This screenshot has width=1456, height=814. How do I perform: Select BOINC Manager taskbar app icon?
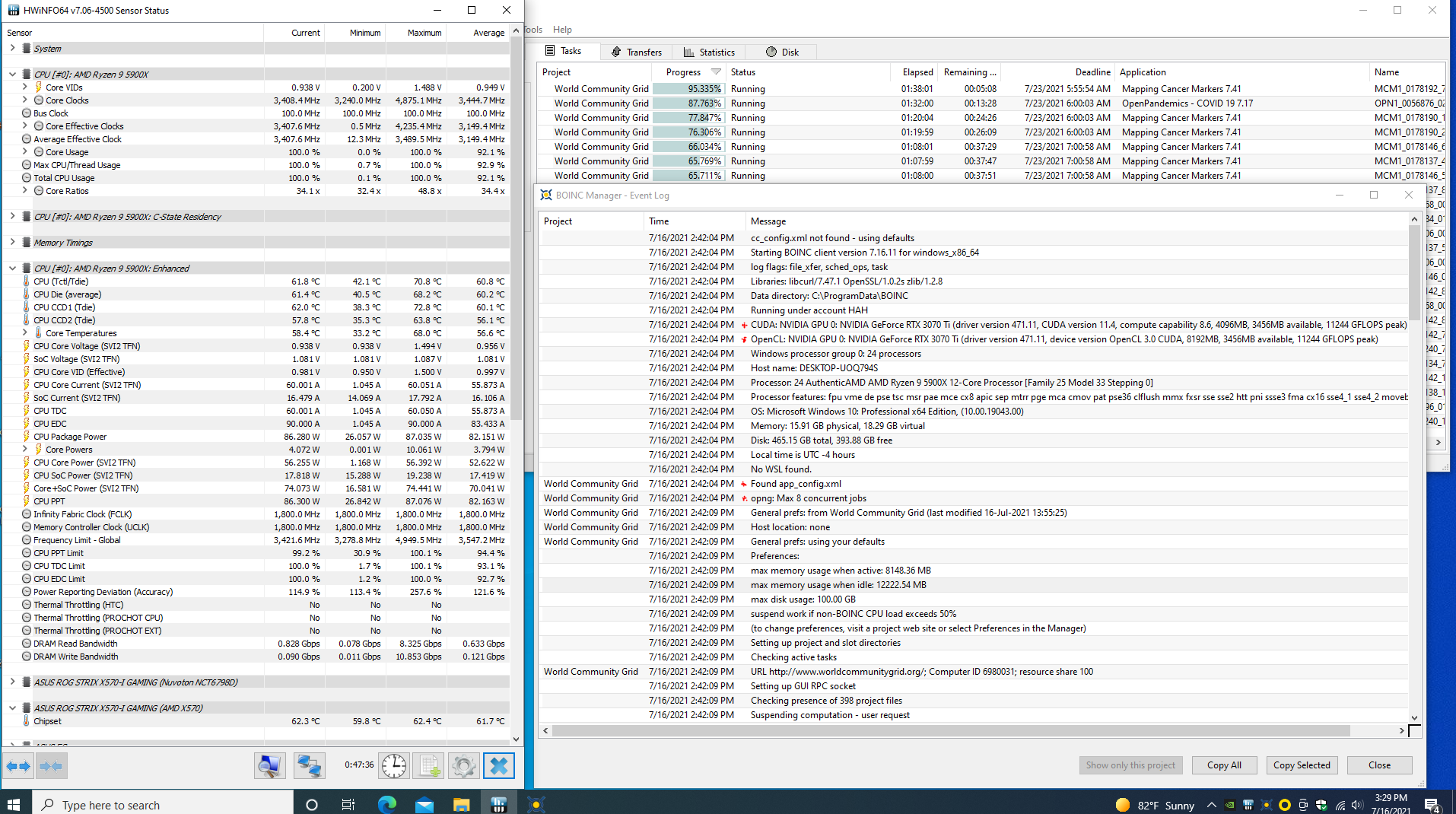point(536,805)
